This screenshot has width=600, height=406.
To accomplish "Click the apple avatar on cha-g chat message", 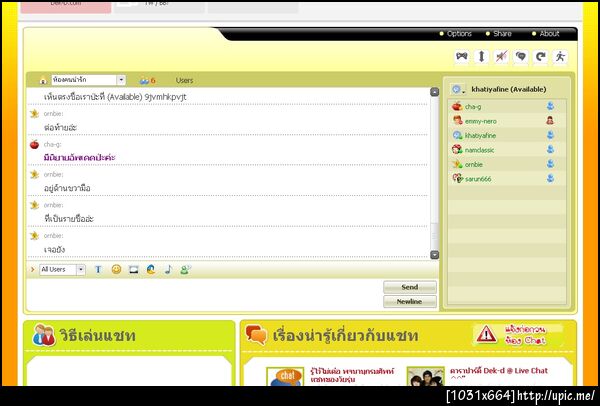I will [x=34, y=144].
